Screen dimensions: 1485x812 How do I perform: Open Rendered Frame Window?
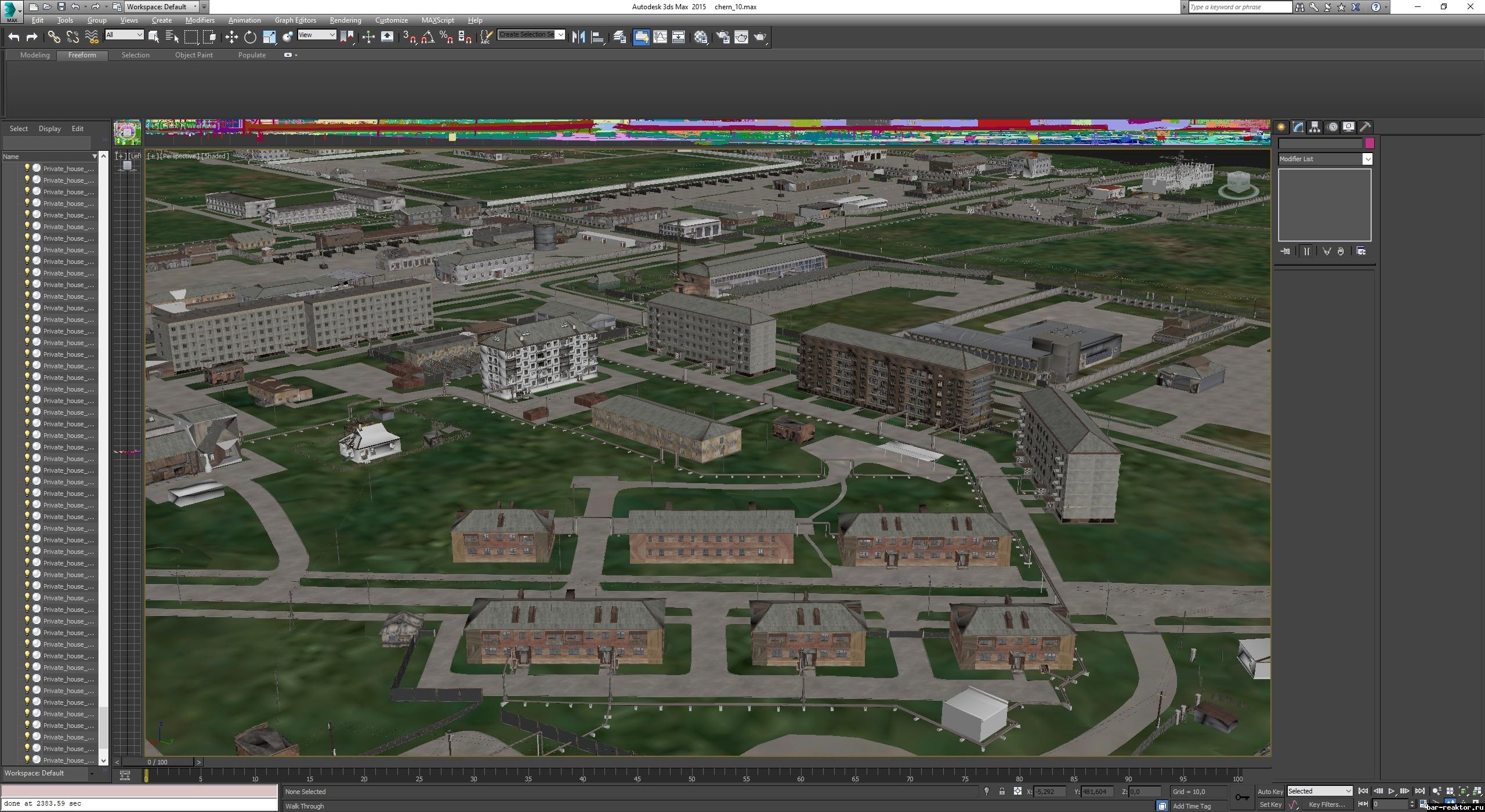741,37
